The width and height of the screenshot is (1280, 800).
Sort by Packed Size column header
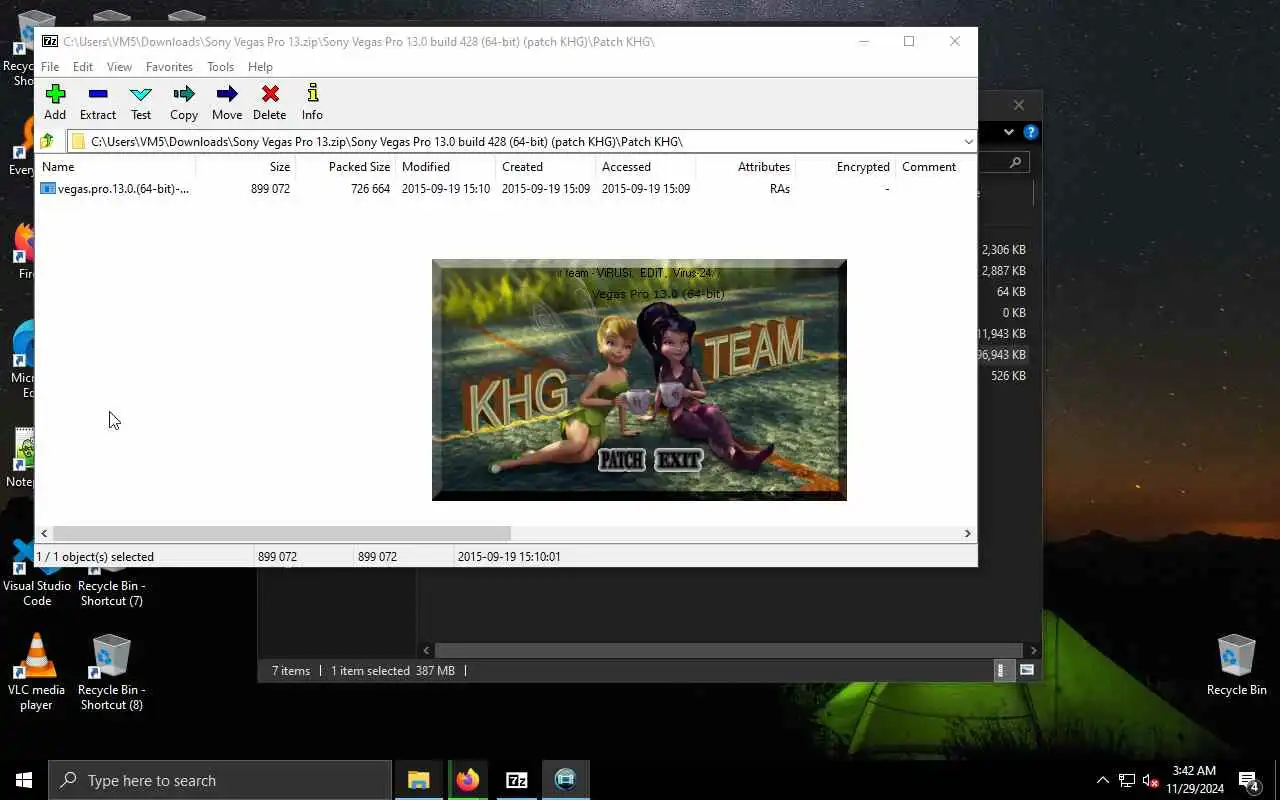tap(345, 167)
